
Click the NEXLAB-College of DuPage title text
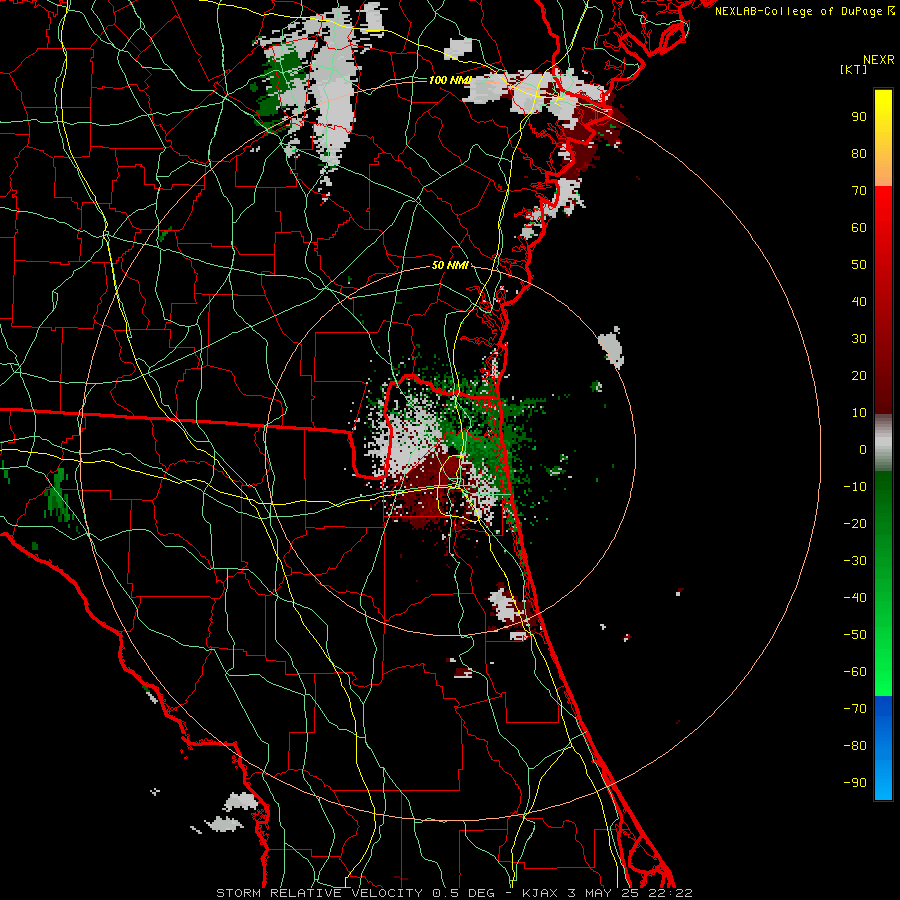pyautogui.click(x=799, y=11)
